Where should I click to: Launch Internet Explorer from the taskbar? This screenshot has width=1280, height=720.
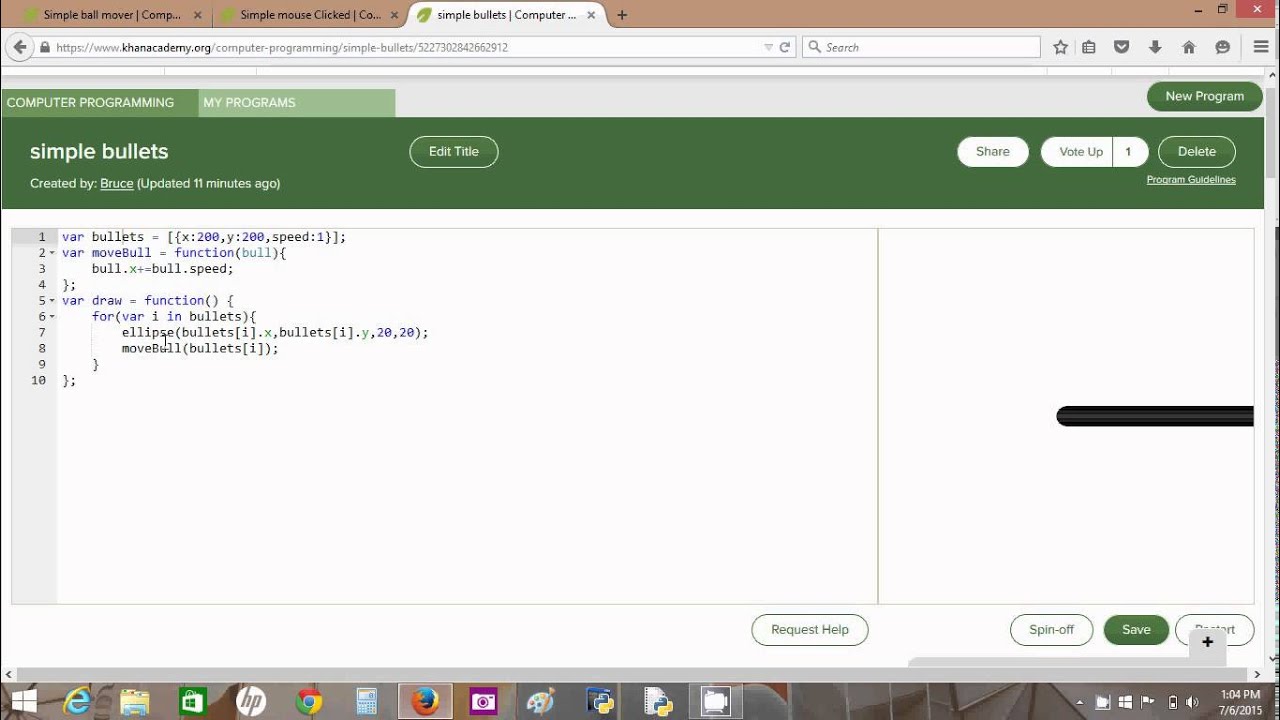coord(78,701)
